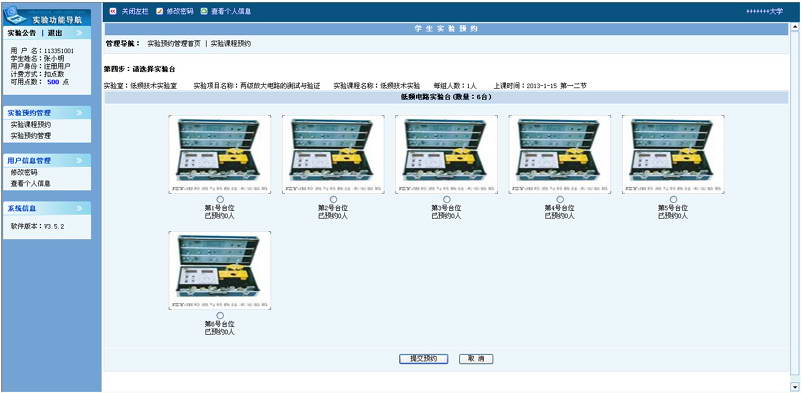
Task: Click the scrollbar down arrow at bottom right
Action: pyautogui.click(x=795, y=386)
